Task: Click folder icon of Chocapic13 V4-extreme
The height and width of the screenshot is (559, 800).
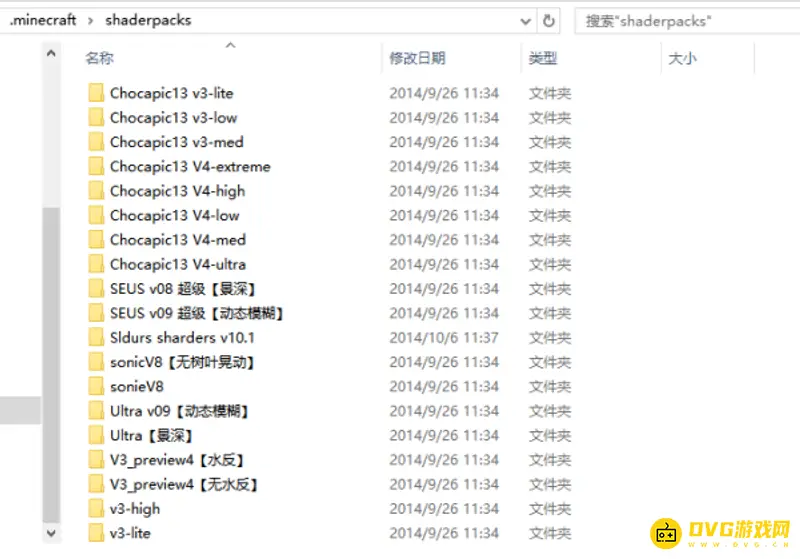Action: pos(96,167)
